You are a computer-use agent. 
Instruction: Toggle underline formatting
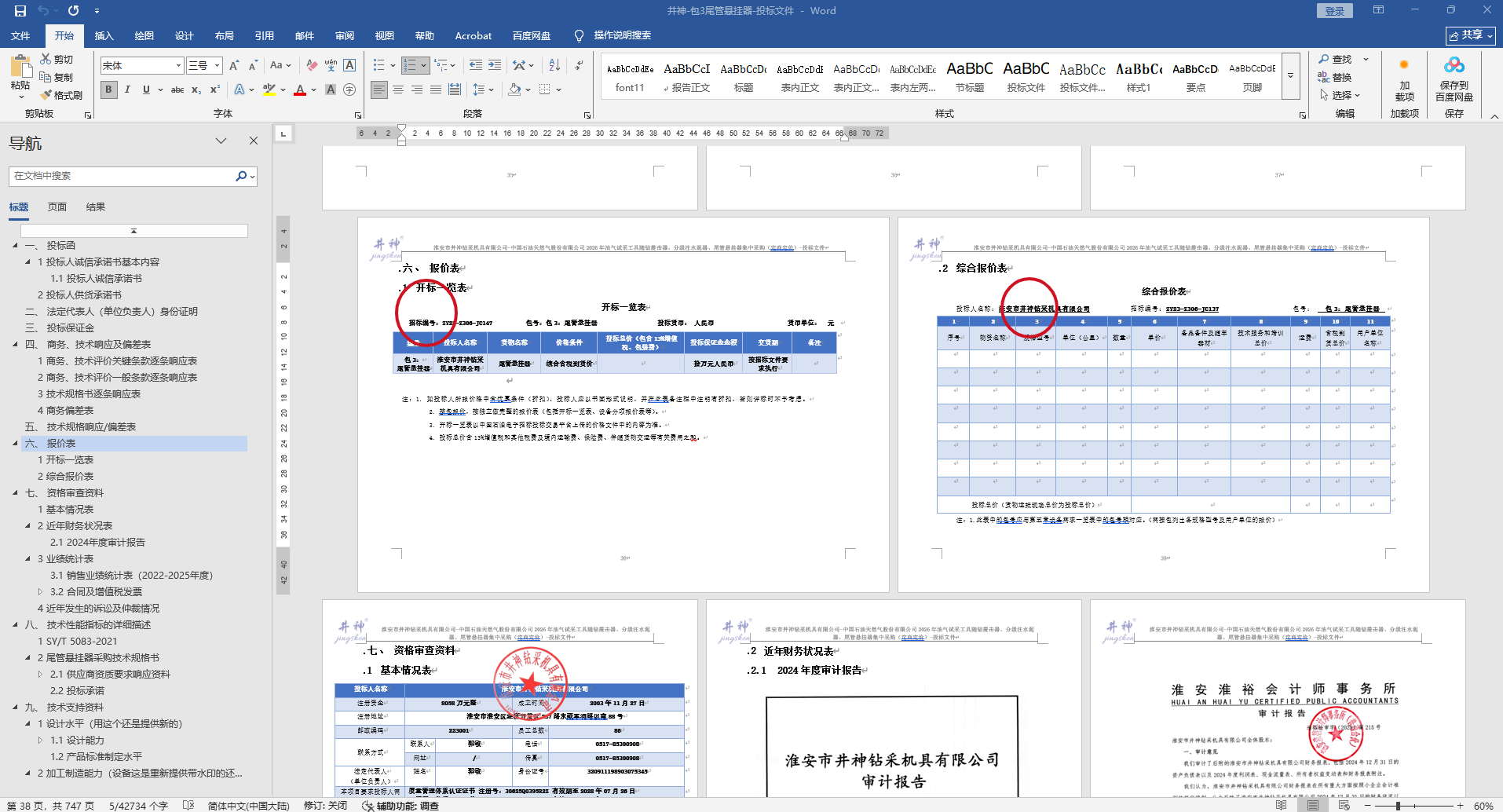pyautogui.click(x=146, y=90)
